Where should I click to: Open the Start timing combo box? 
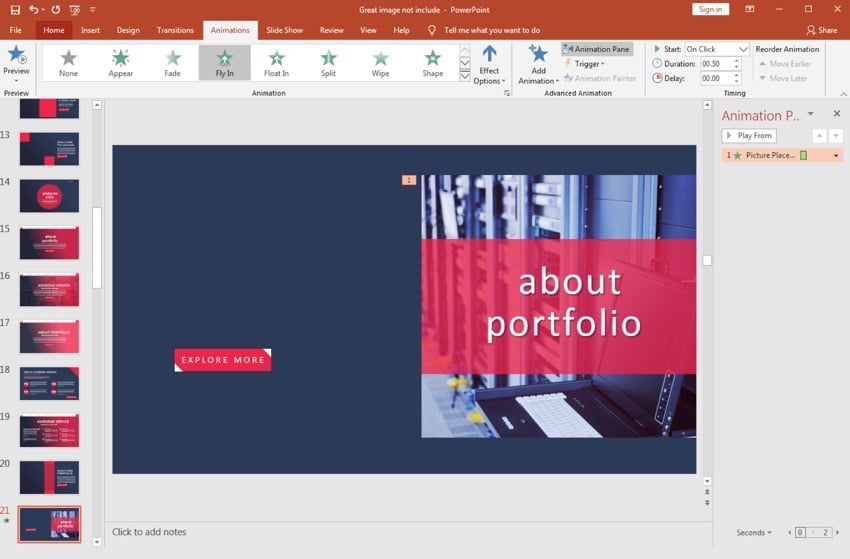[x=716, y=49]
